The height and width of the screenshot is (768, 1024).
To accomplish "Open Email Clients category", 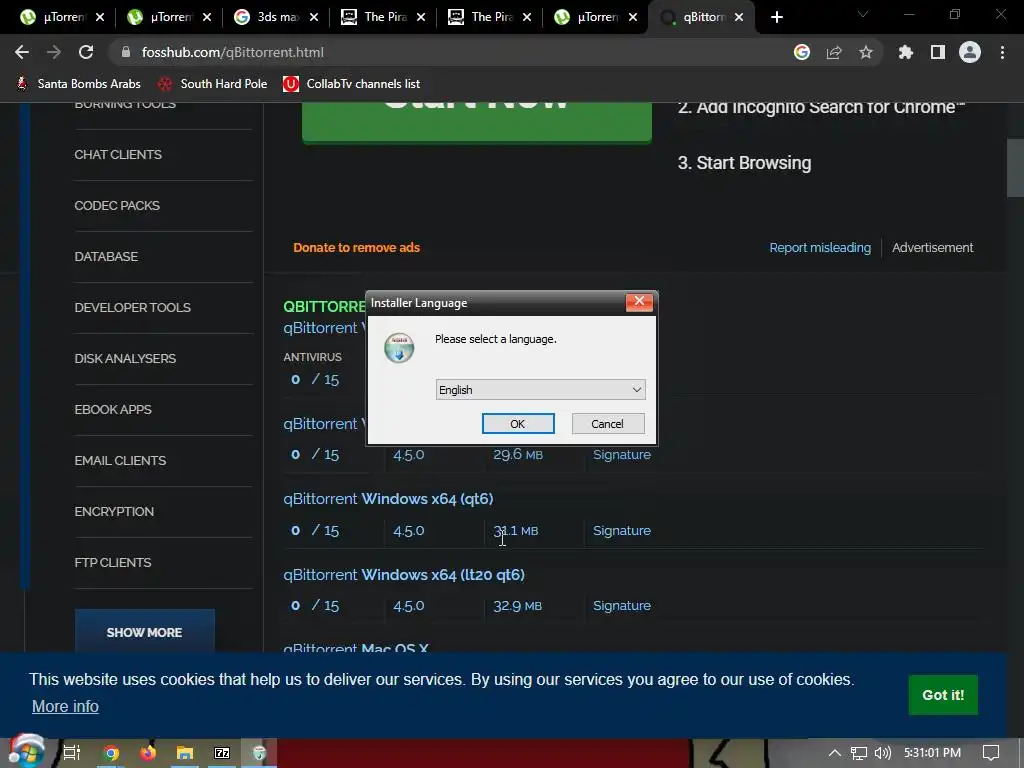I will (x=120, y=460).
